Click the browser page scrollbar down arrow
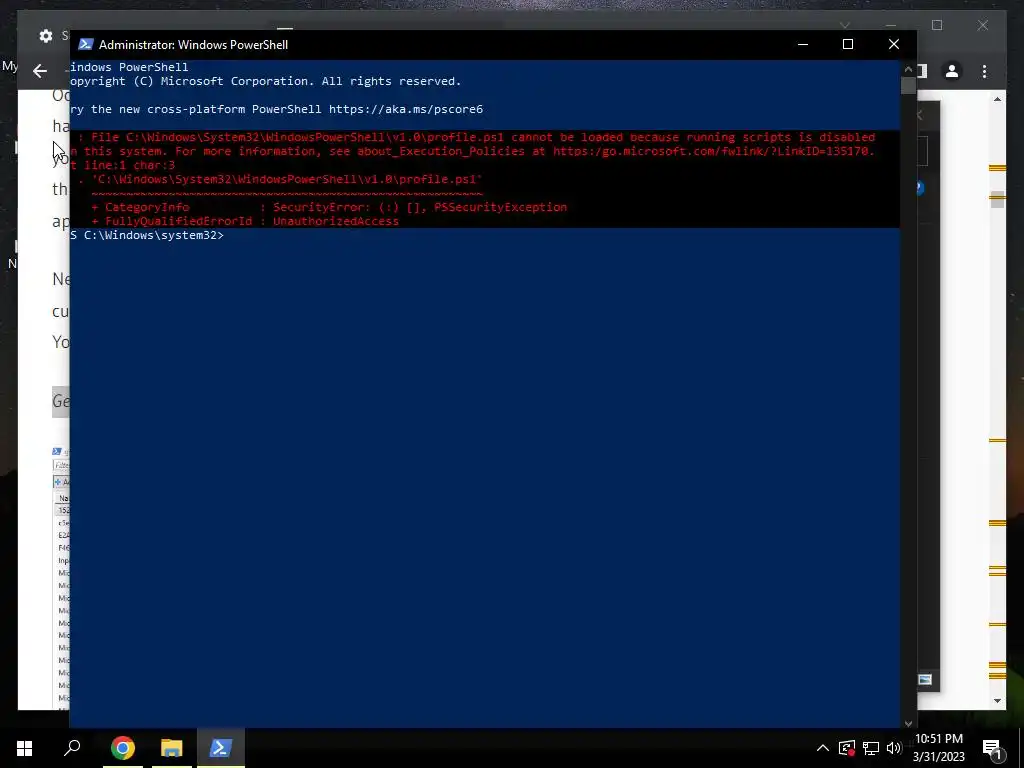 pos(997,701)
